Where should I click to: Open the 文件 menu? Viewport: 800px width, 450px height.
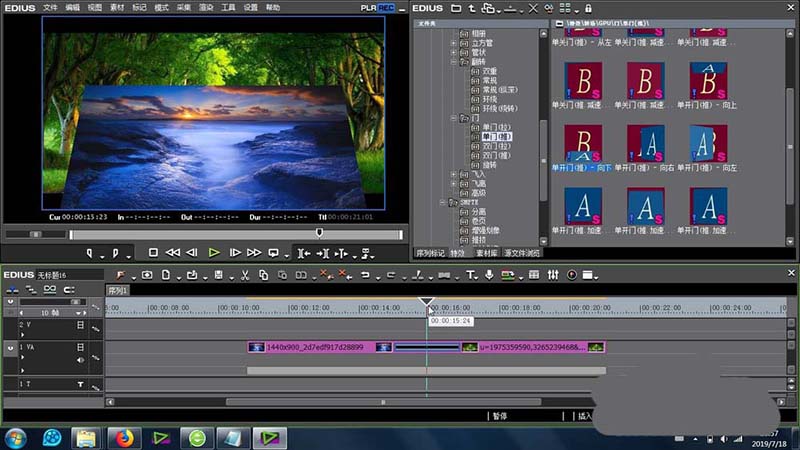coord(50,7)
